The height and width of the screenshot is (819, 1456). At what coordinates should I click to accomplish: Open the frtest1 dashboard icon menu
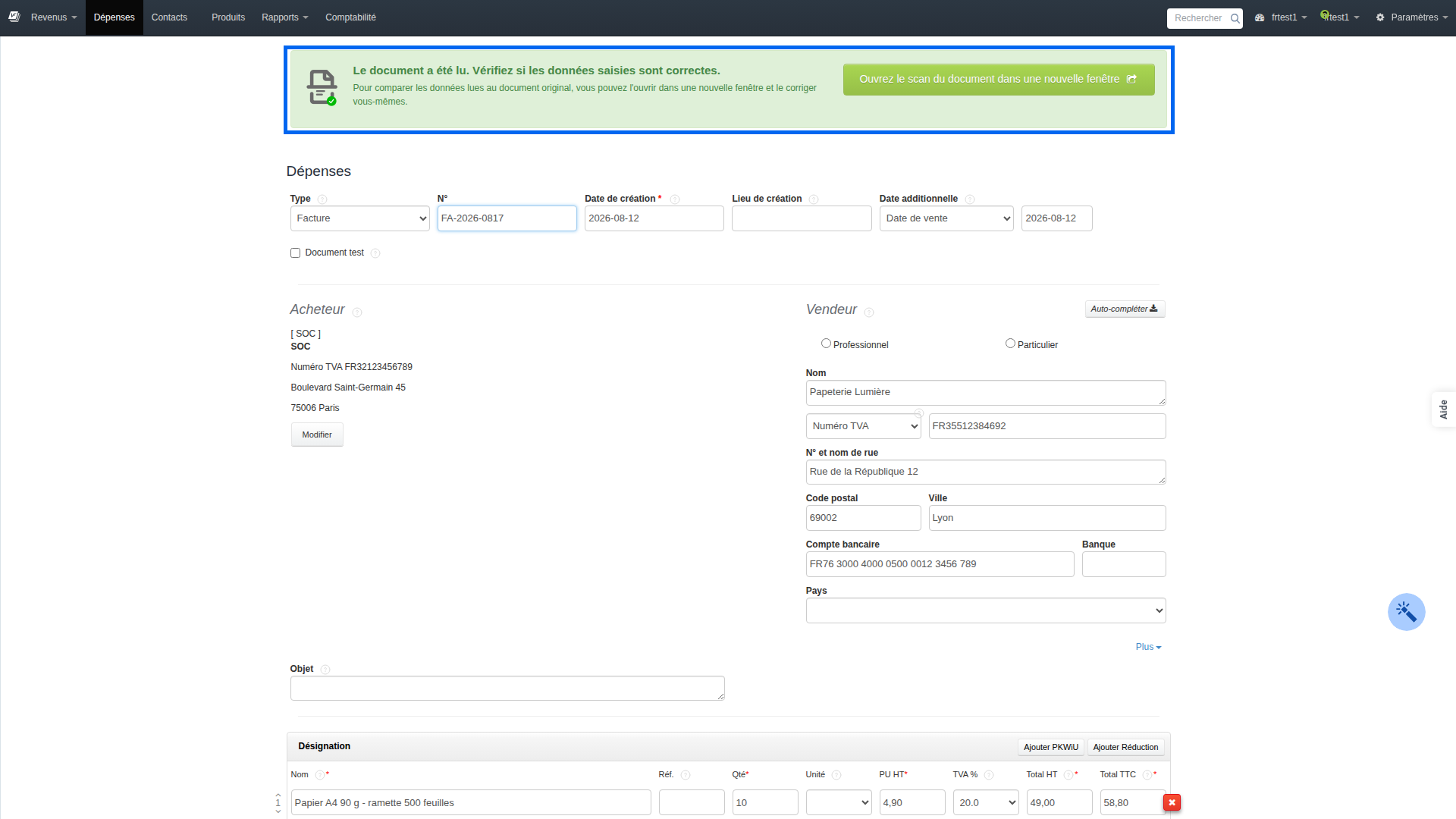[1280, 17]
